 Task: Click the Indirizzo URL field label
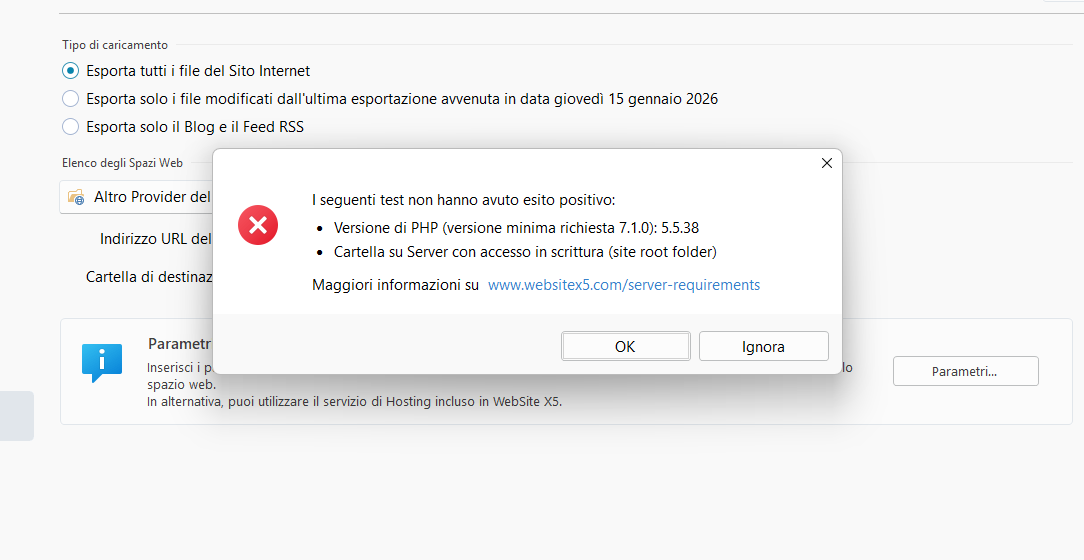[x=155, y=239]
